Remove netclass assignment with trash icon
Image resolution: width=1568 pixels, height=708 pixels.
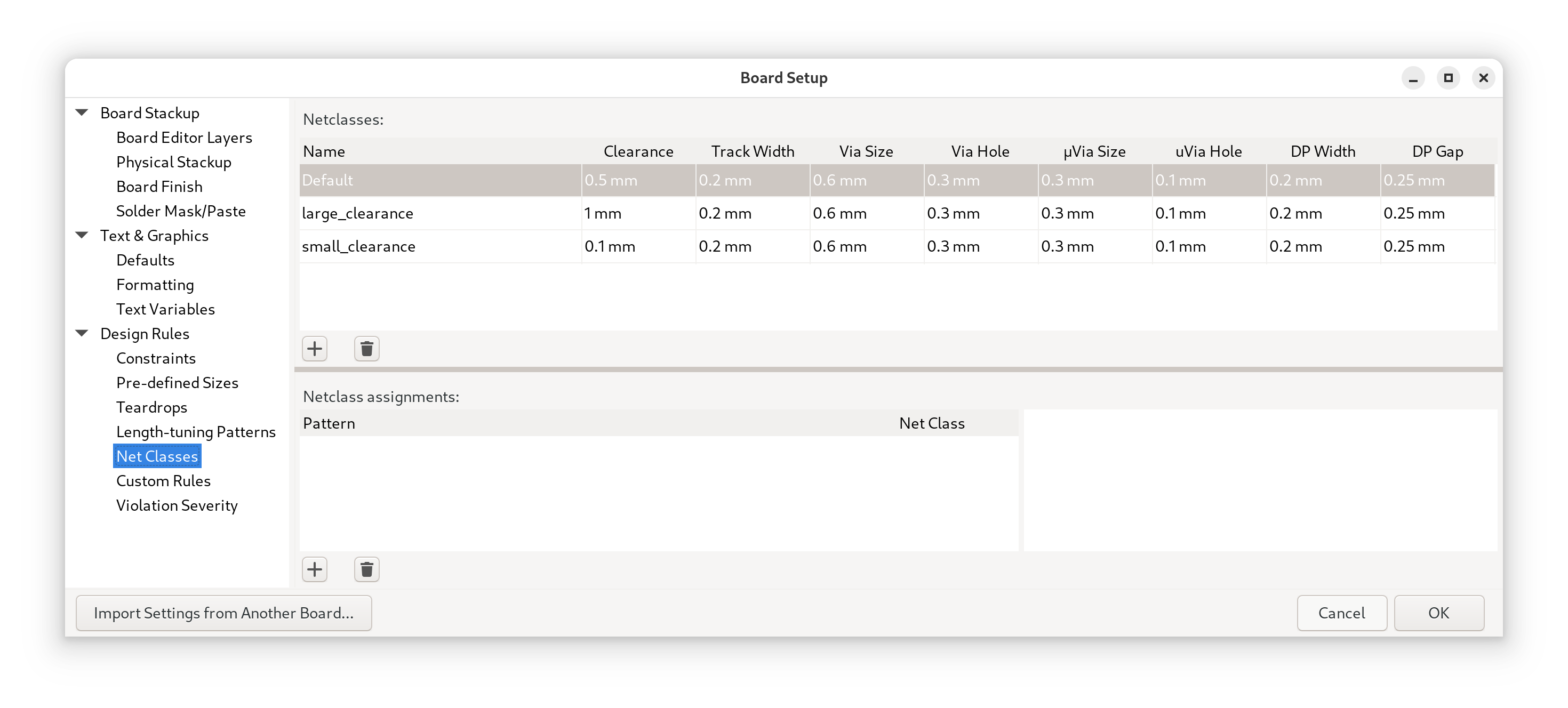(366, 569)
